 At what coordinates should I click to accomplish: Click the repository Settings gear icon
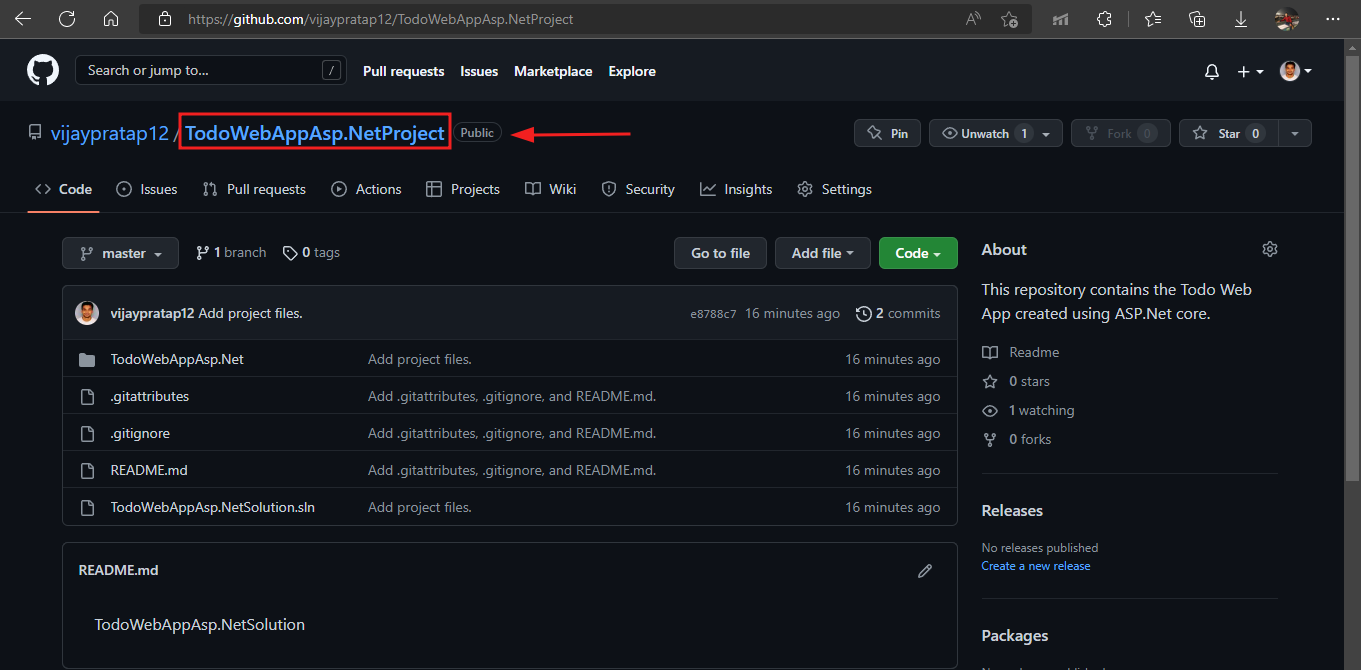tap(804, 188)
